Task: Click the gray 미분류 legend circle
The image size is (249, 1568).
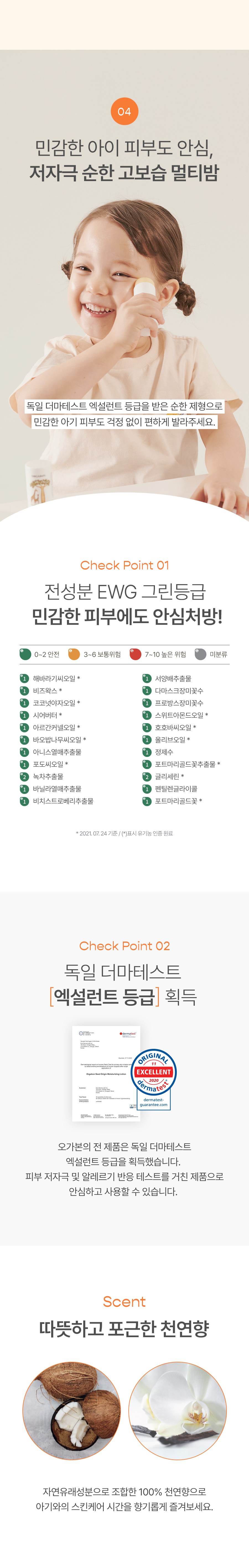Action: pyautogui.click(x=200, y=654)
